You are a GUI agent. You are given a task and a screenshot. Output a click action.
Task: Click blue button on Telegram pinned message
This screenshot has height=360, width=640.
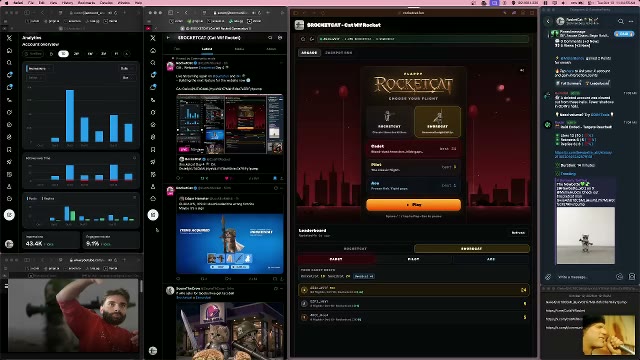pos(623,34)
